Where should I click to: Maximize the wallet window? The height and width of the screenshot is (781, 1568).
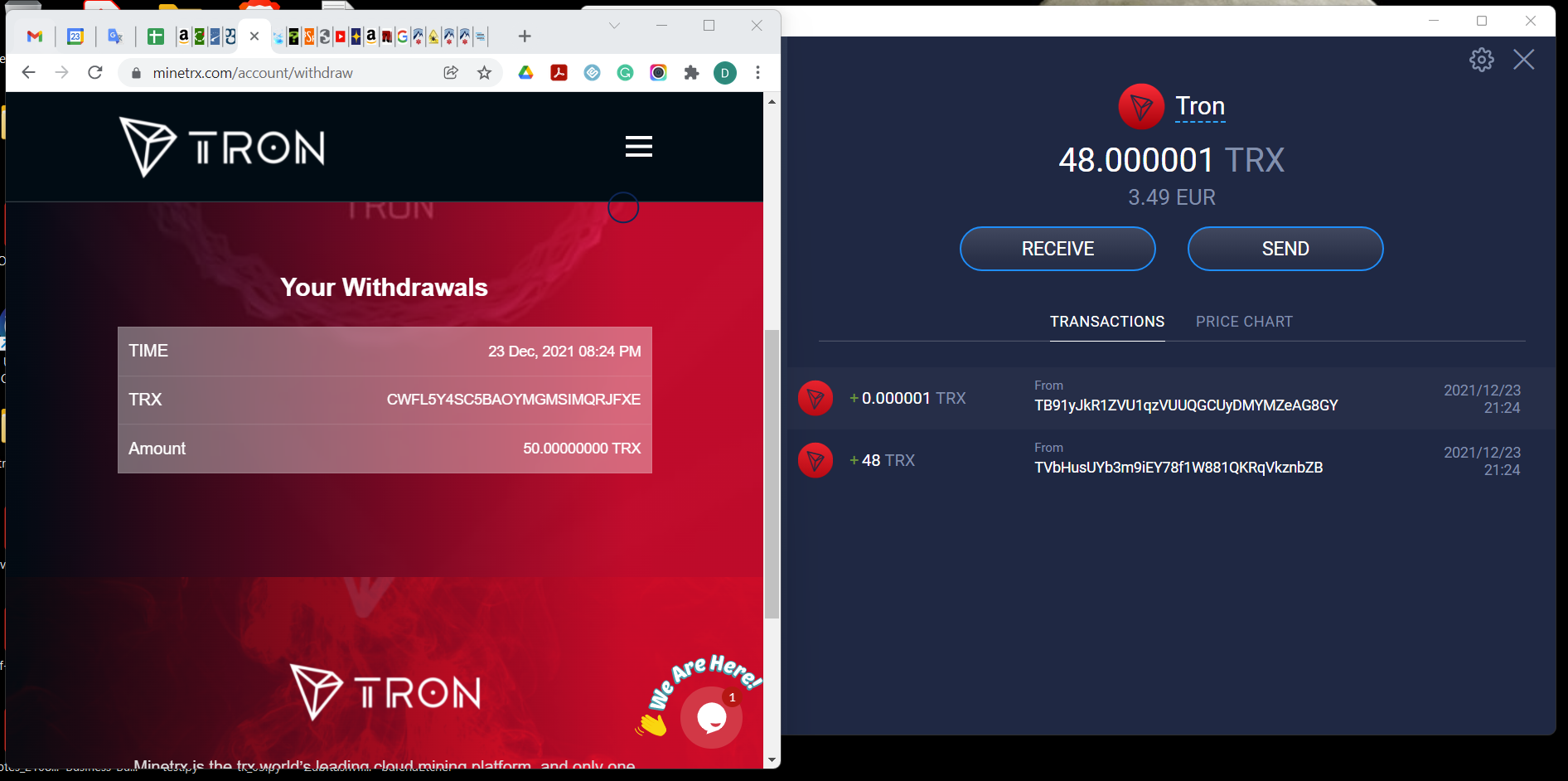click(1482, 21)
